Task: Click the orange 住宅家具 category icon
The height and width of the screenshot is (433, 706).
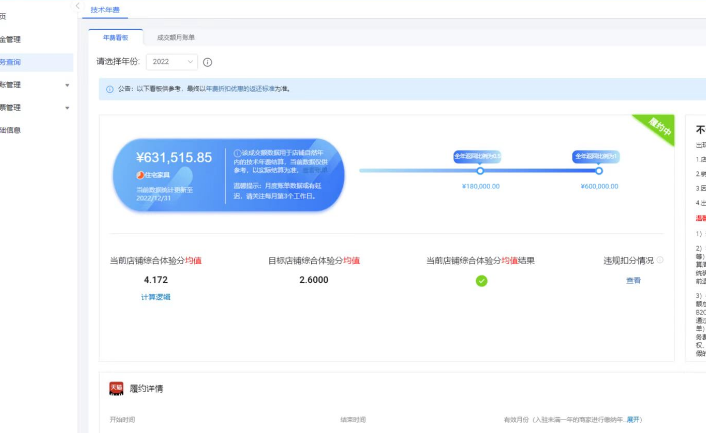Action: coord(140,175)
